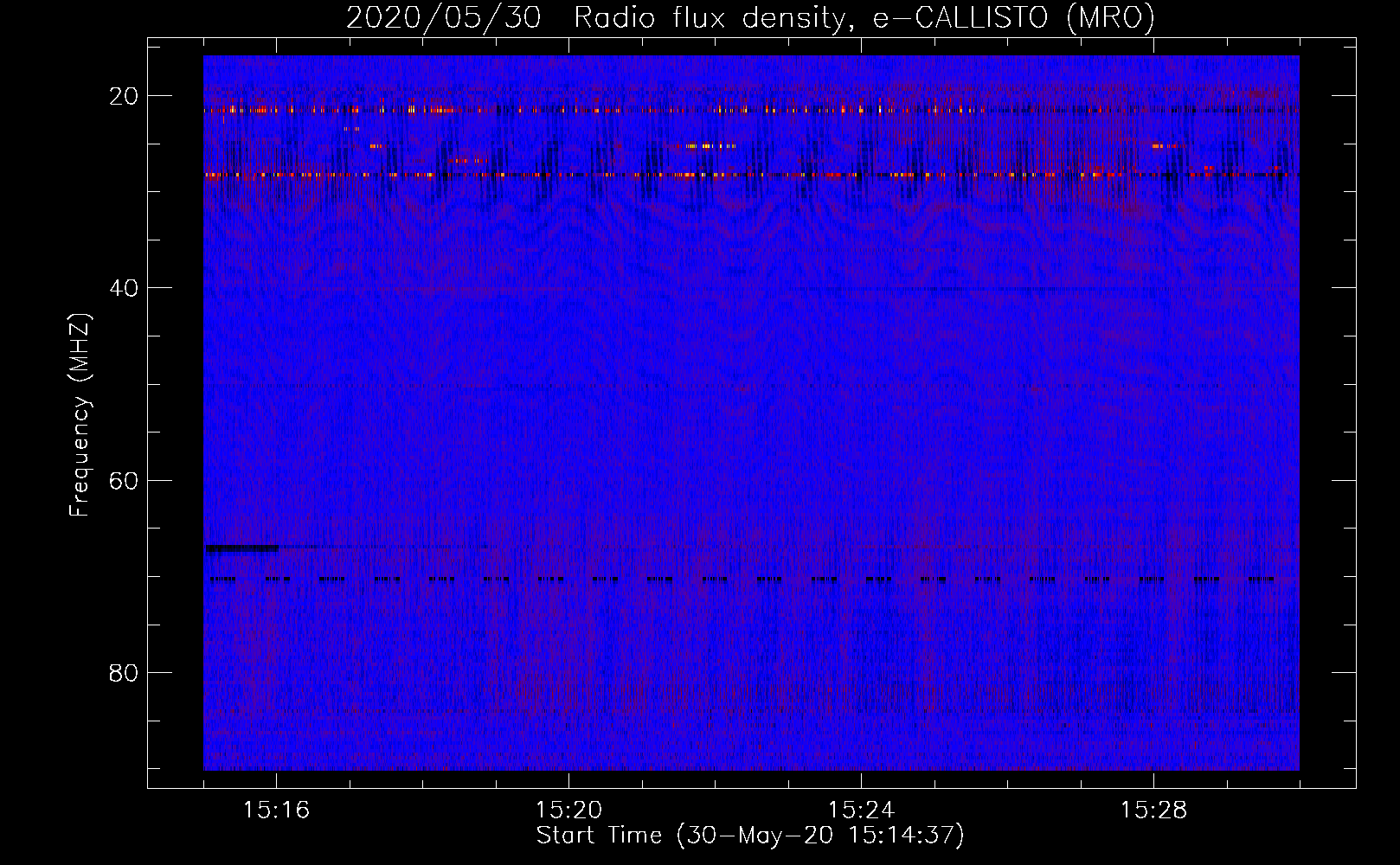
Task: Select the 80 MHz tick label
Action: (x=124, y=673)
